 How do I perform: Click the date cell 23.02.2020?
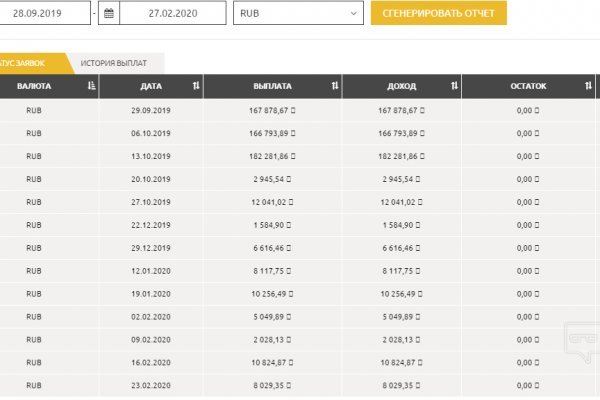[152, 384]
